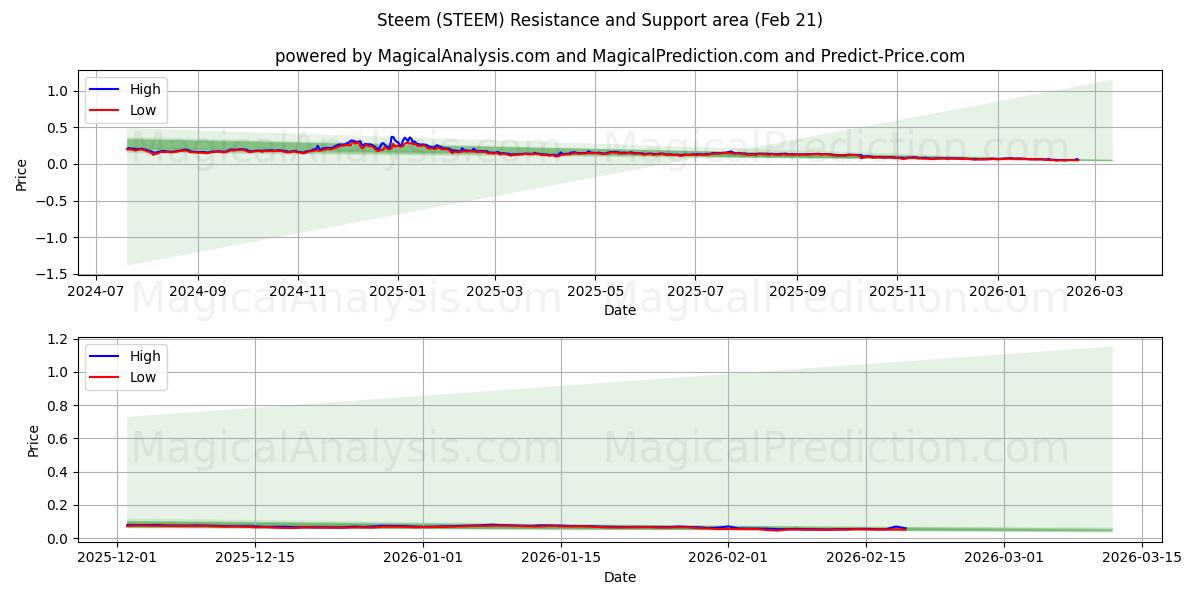Click the '2024-11' x-axis label
1200x600 pixels.
coord(298,292)
